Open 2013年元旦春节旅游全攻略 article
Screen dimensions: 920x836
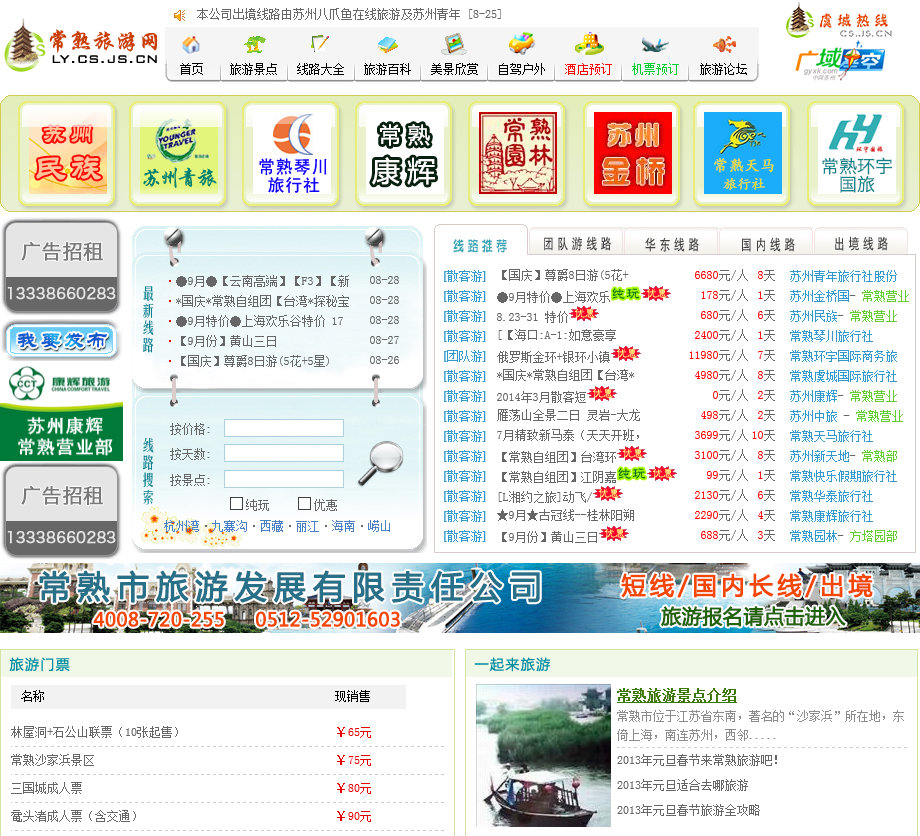click(x=688, y=810)
